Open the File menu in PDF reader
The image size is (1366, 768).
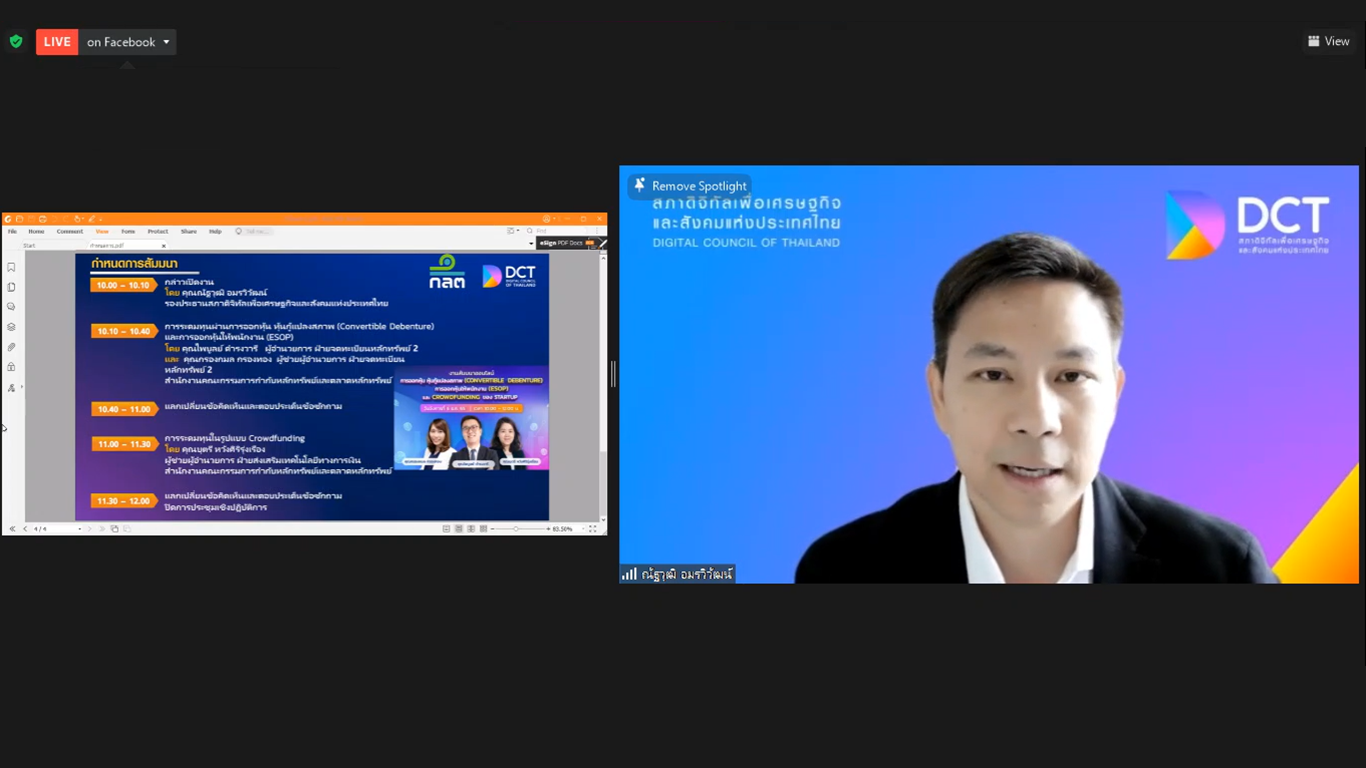pos(12,231)
